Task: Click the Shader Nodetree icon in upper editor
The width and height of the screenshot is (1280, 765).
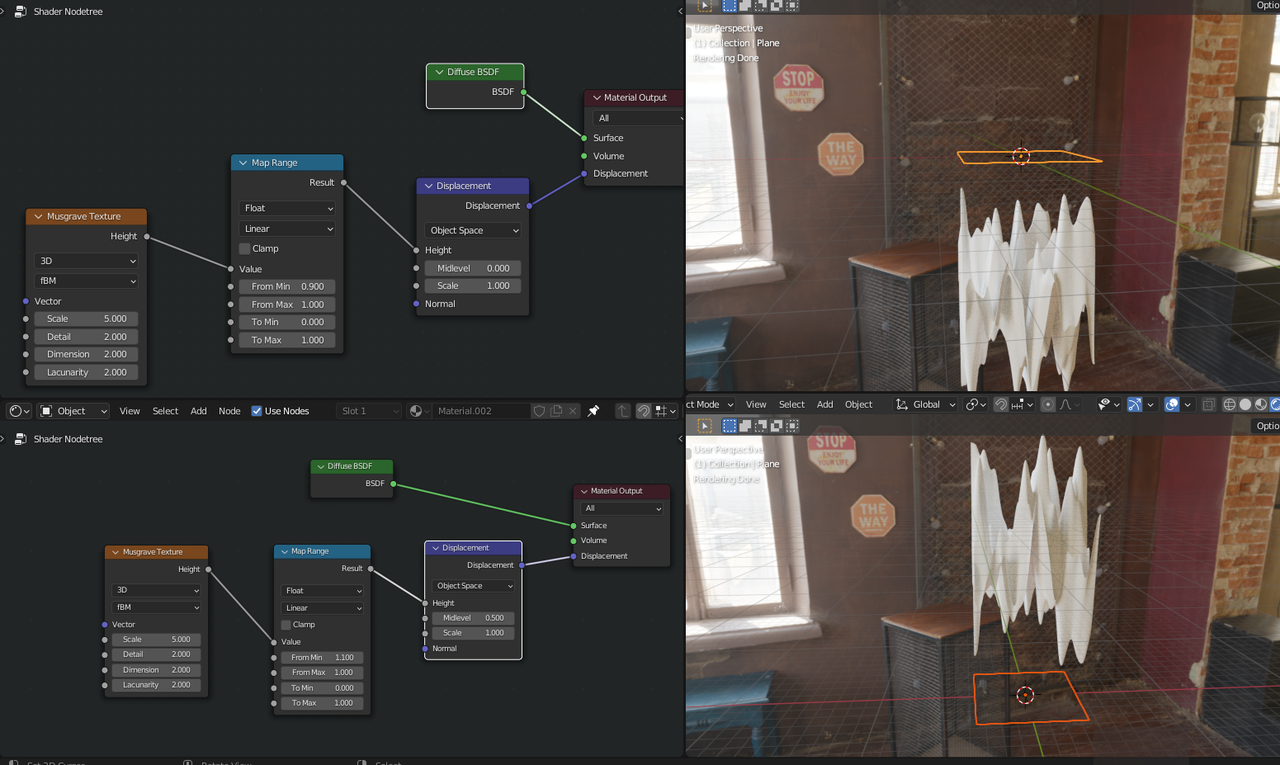Action: tap(20, 12)
